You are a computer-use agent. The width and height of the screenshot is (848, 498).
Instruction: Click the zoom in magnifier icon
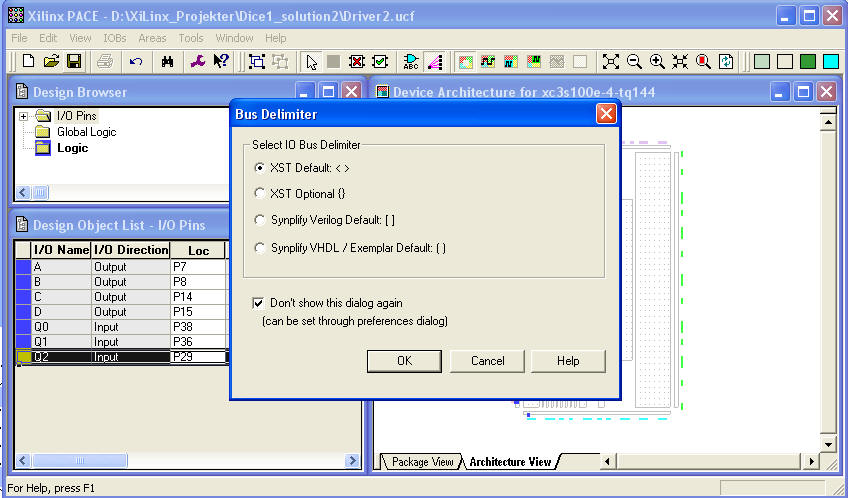(x=657, y=62)
